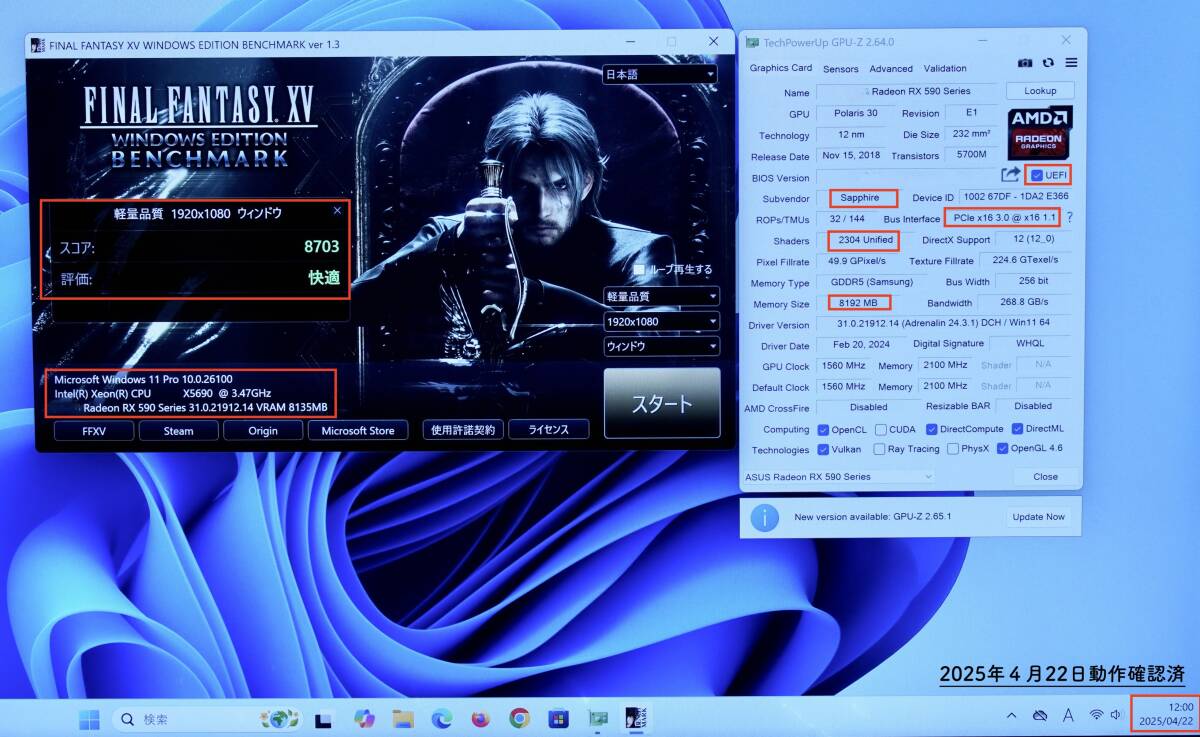1200x737 pixels.
Task: Launch Microsoft Edge from the taskbar
Action: [442, 718]
